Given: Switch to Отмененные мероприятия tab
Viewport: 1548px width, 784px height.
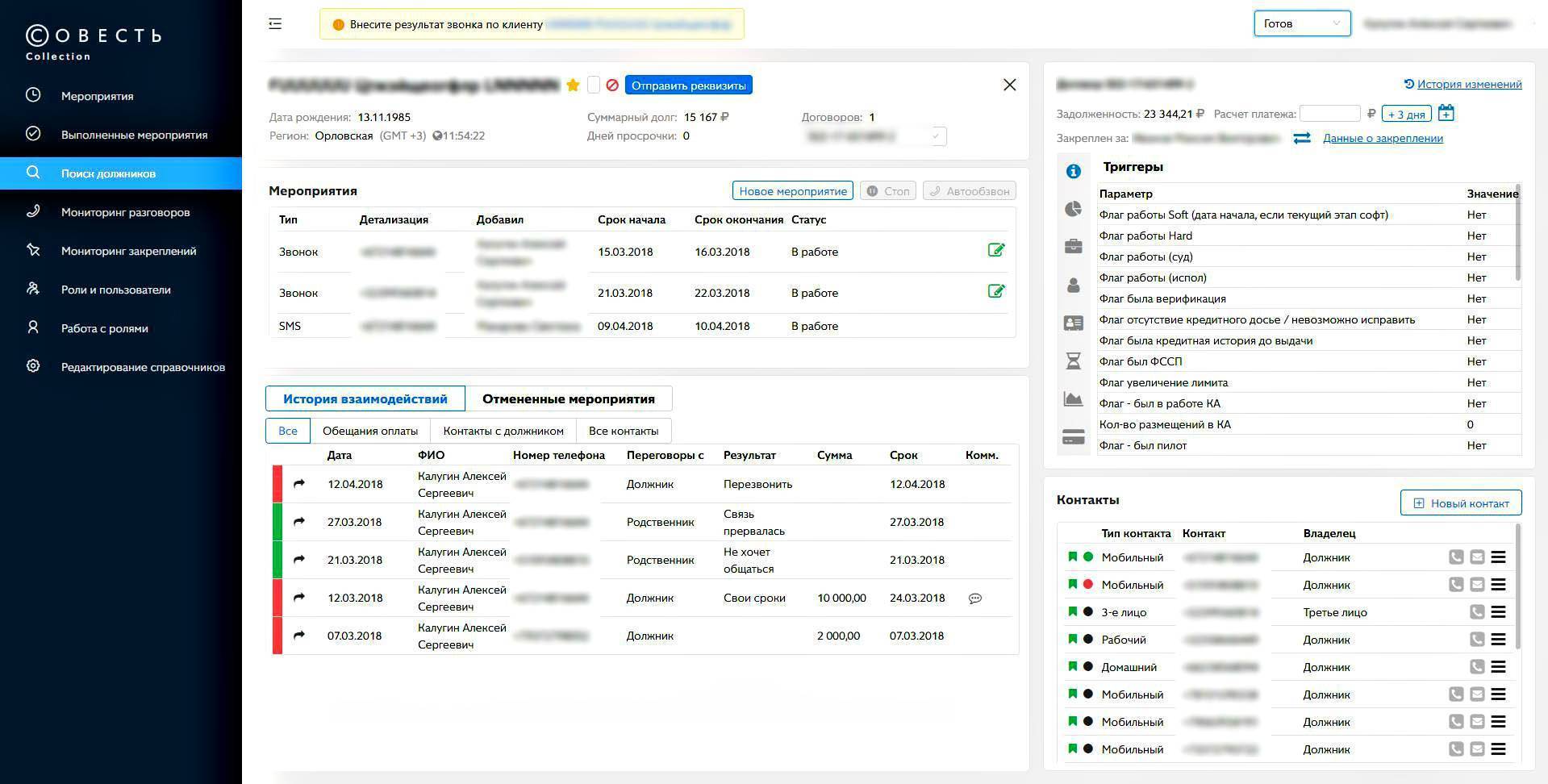Looking at the screenshot, I should [569, 398].
